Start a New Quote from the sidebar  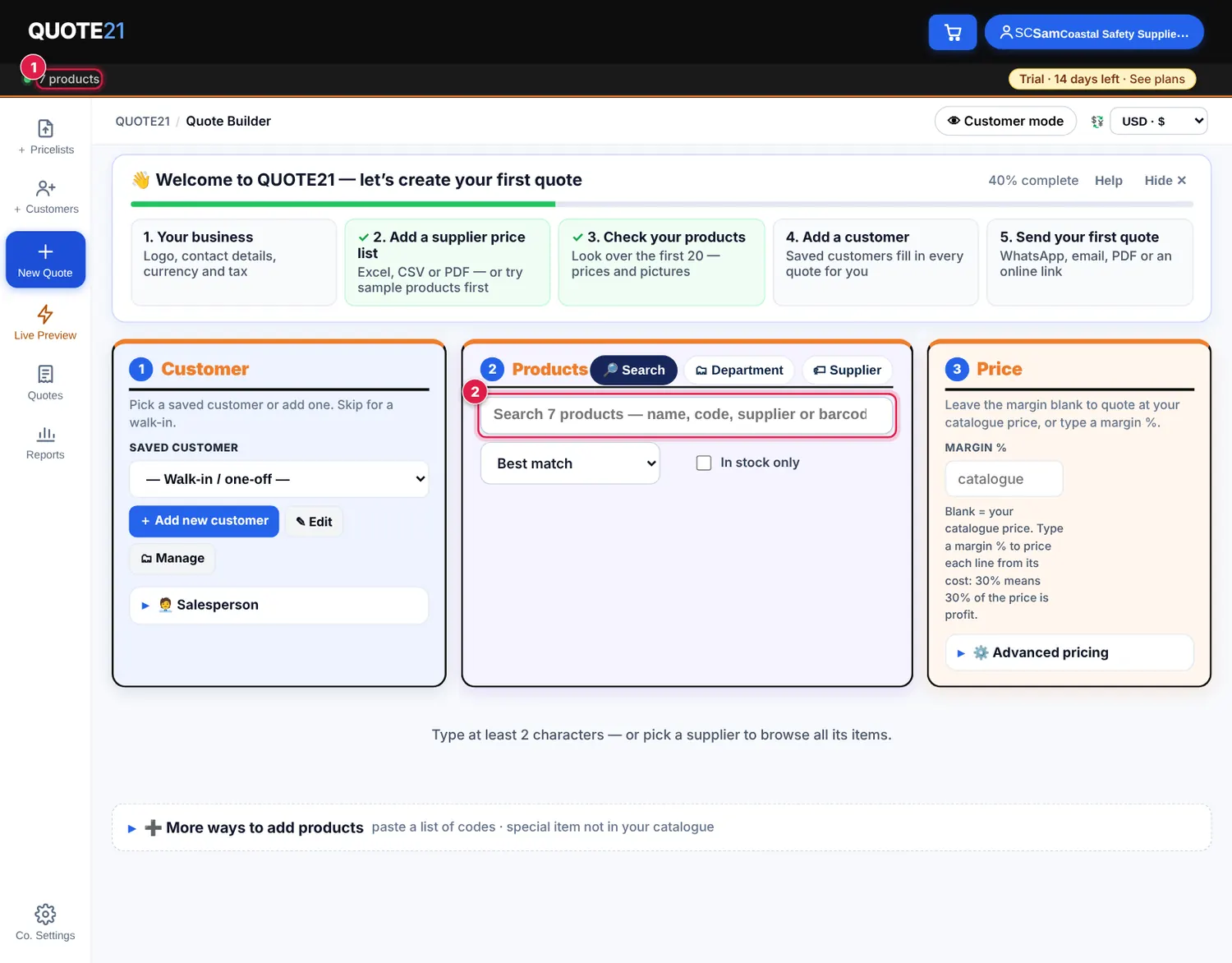[45, 260]
